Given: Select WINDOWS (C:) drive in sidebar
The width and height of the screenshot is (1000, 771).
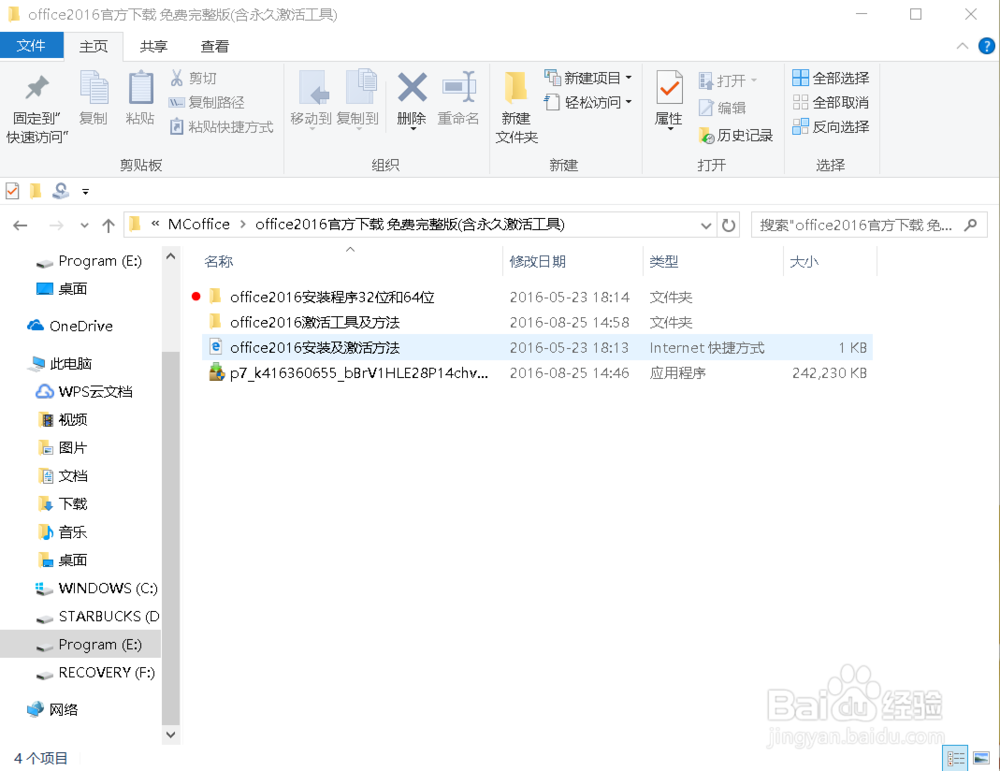Looking at the screenshot, I should (x=96, y=588).
